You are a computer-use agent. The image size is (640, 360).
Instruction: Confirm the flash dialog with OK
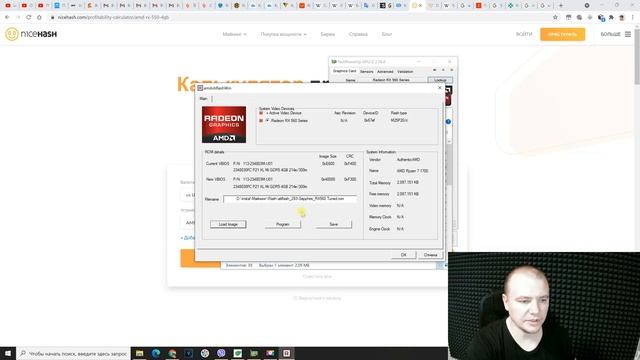[x=404, y=255]
